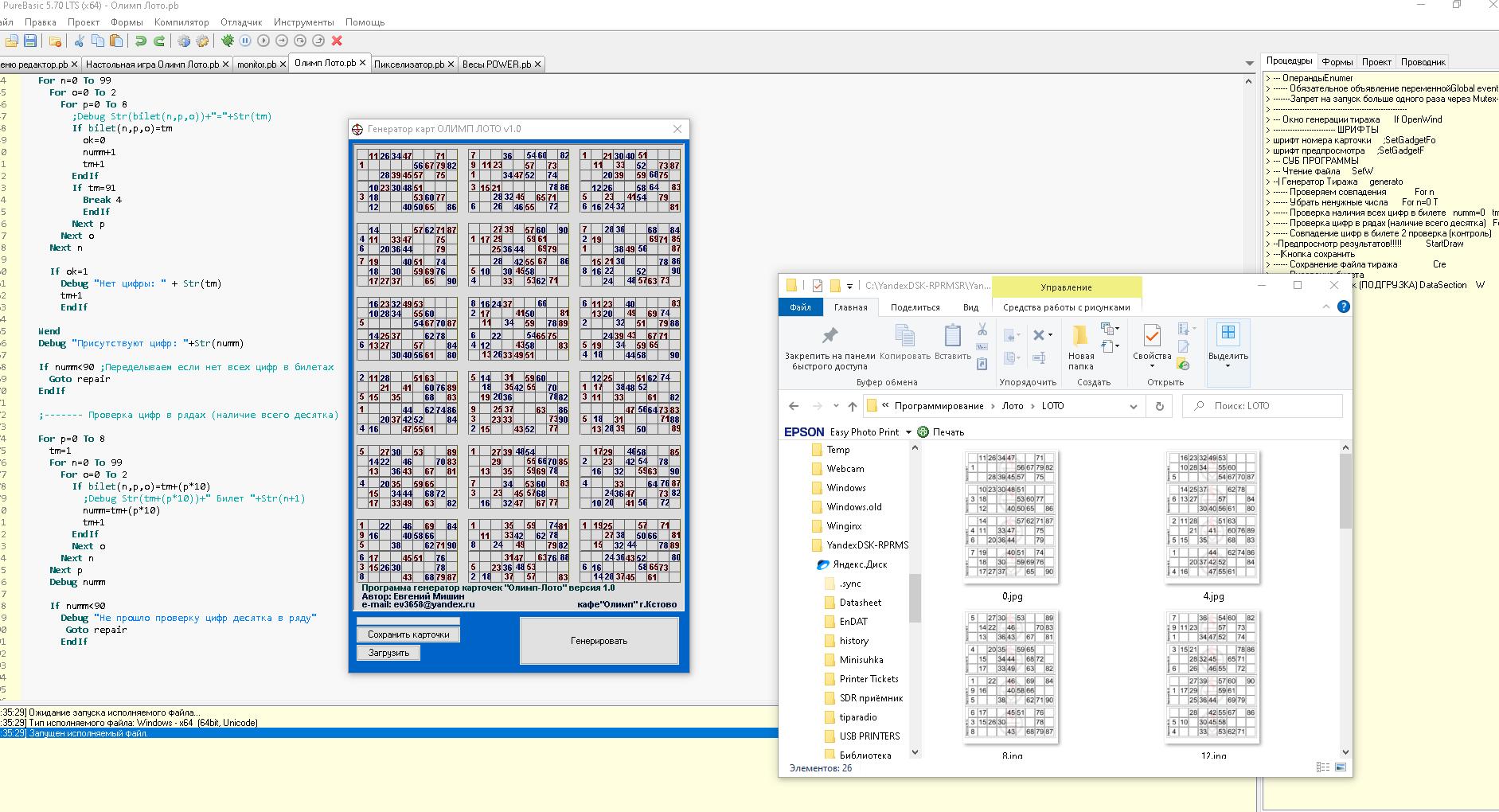
Task: Click the progress bar above Сохранить карточки
Action: (x=408, y=621)
